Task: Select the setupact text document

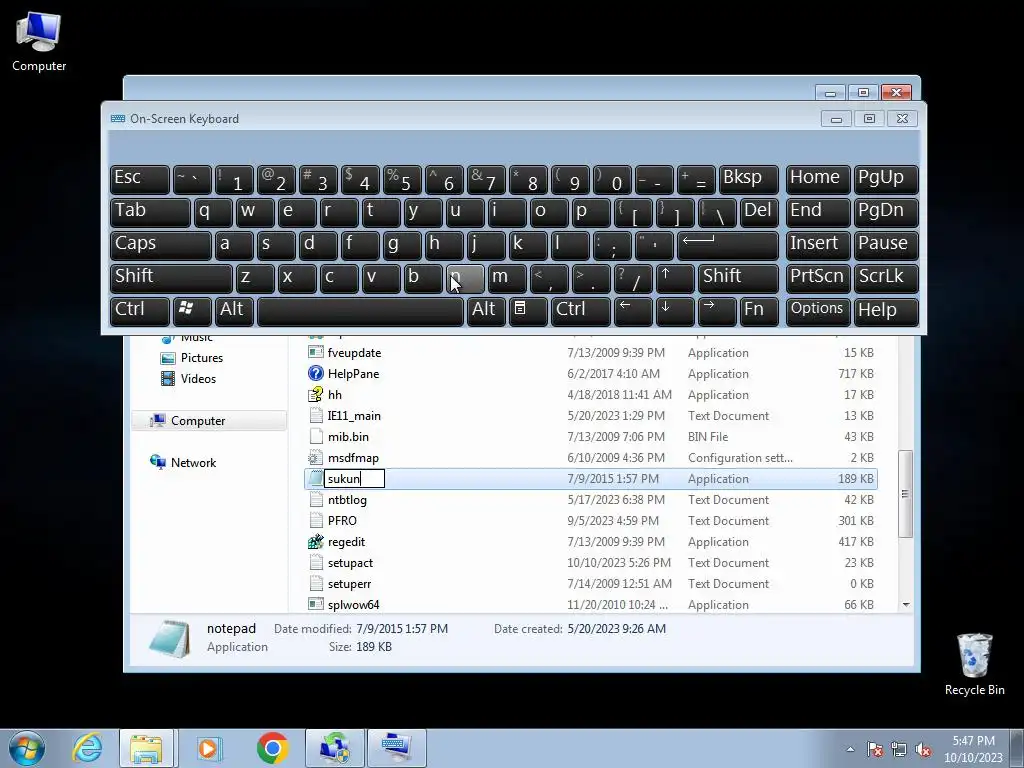Action: tap(350, 563)
